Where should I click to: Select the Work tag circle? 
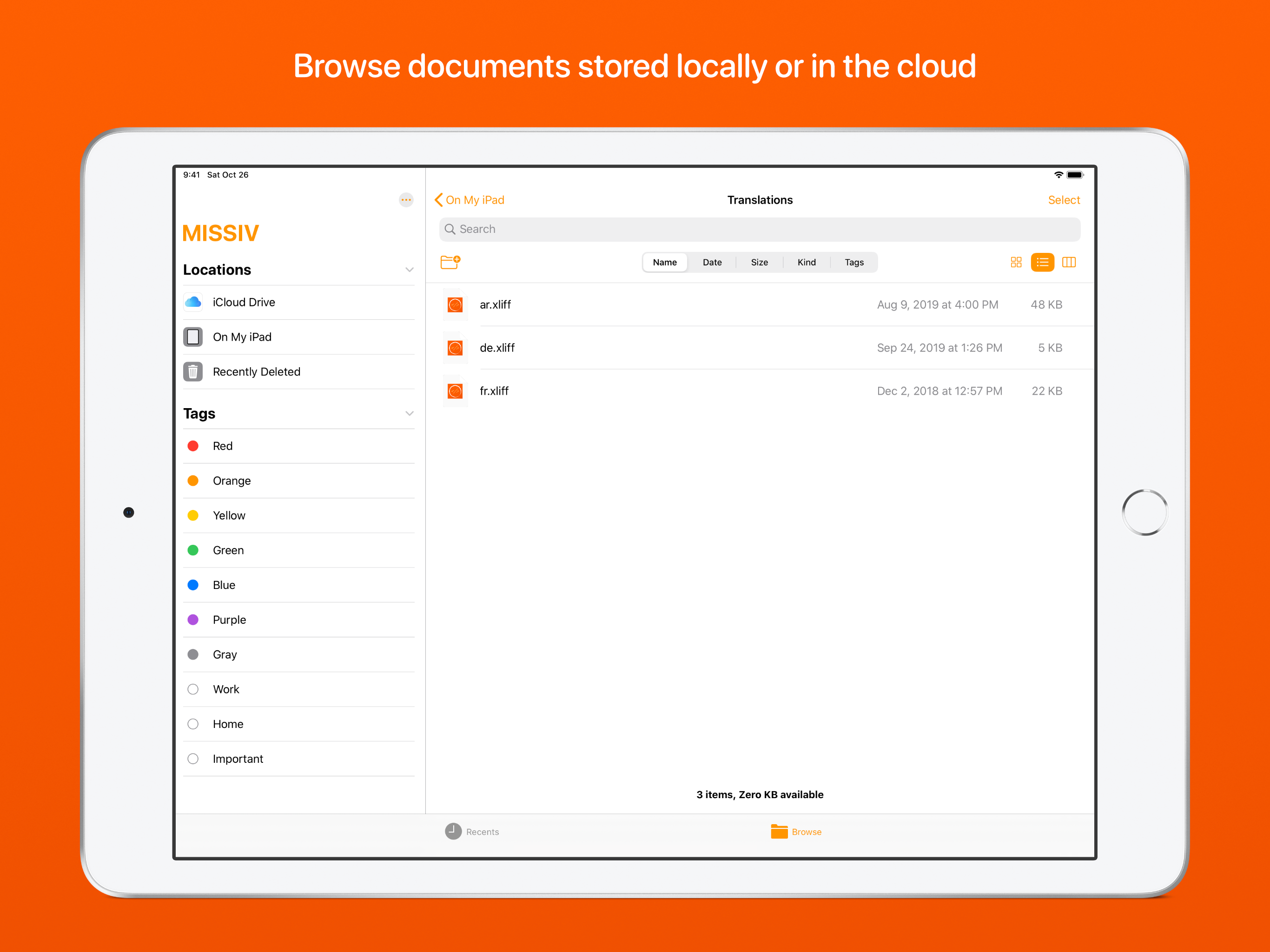193,689
